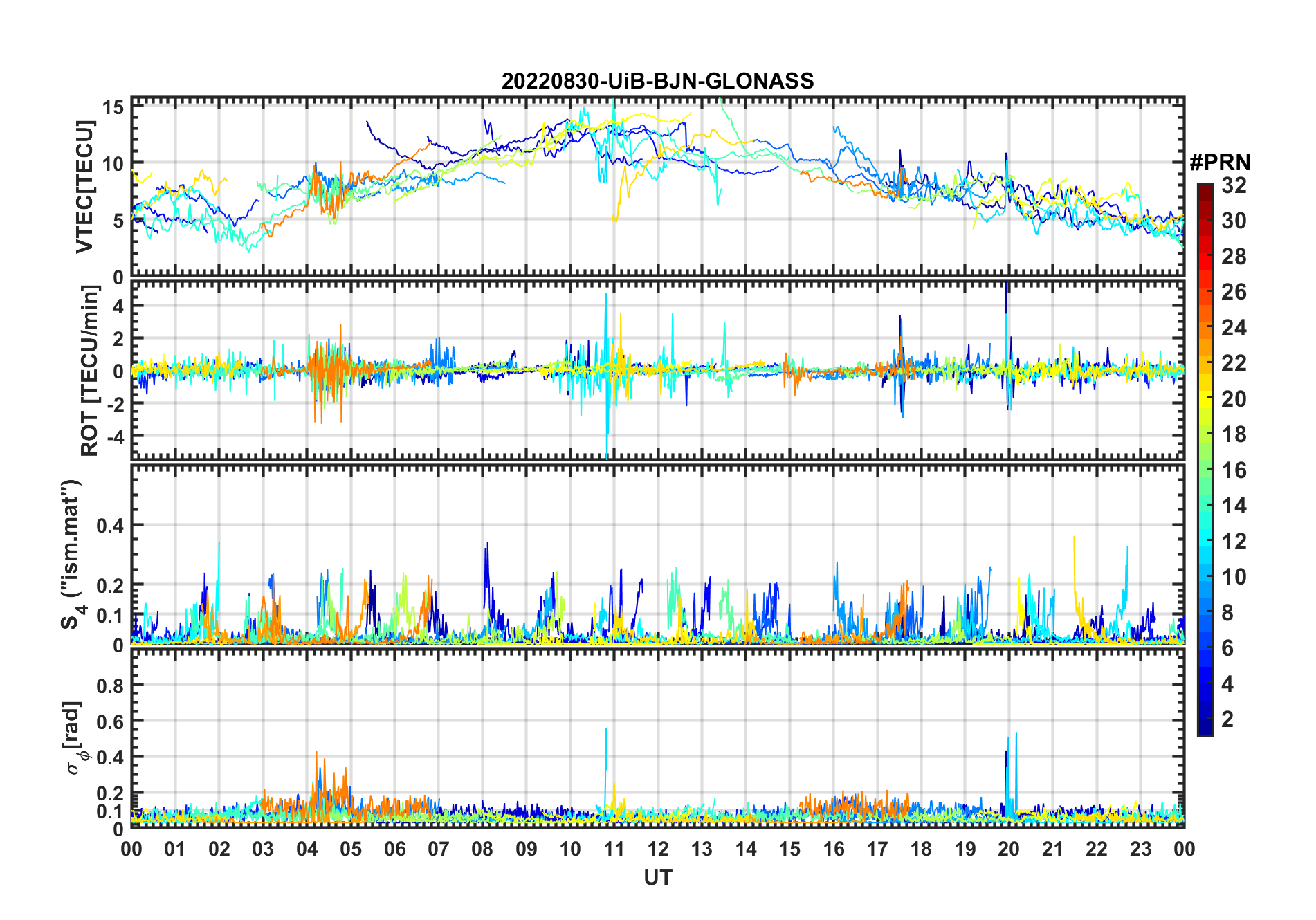Pick the dark blue bottom of the PRN colorbar
The image size is (1316, 920).
click(x=1205, y=730)
